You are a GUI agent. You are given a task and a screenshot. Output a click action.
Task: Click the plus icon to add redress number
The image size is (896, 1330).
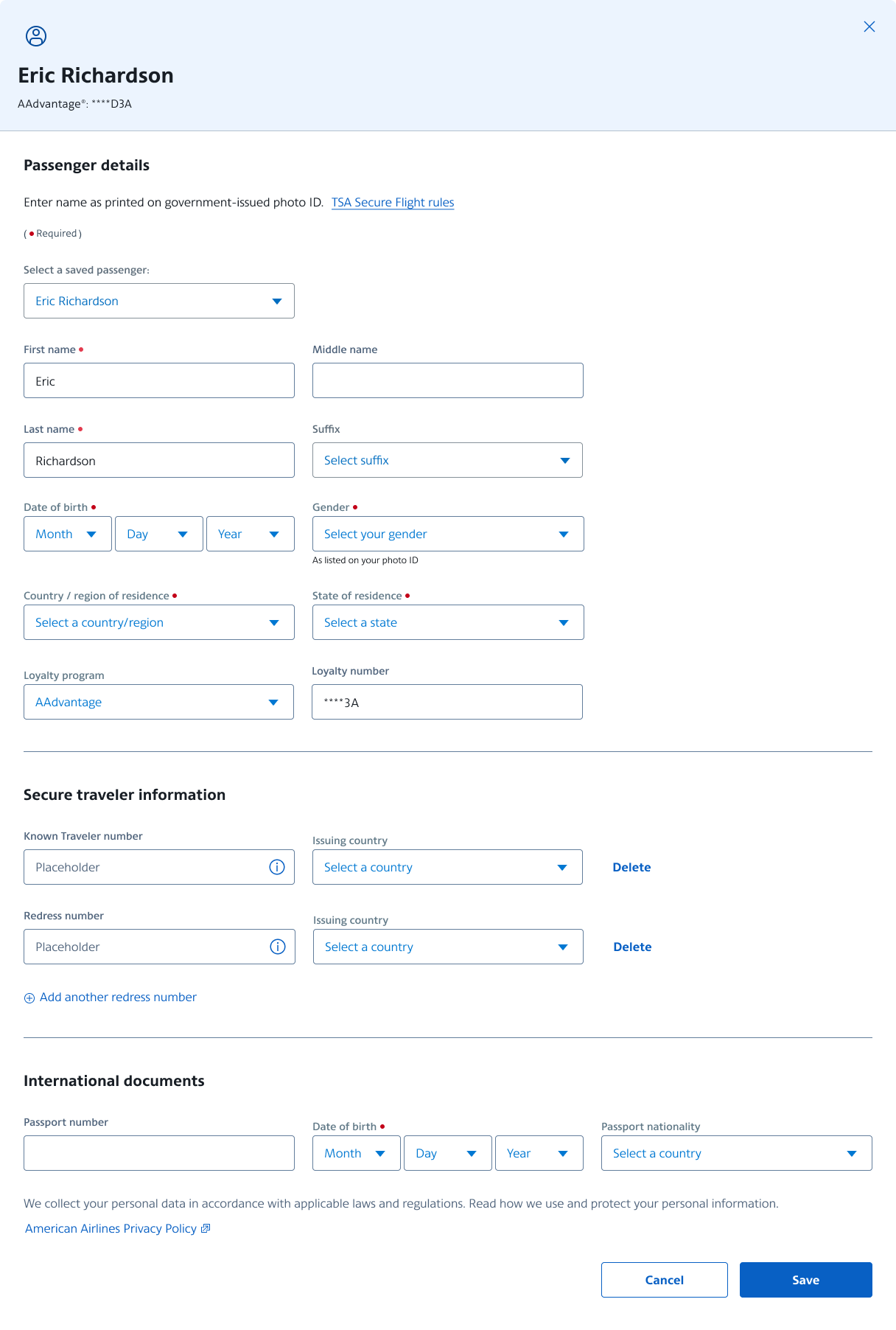pyautogui.click(x=29, y=998)
